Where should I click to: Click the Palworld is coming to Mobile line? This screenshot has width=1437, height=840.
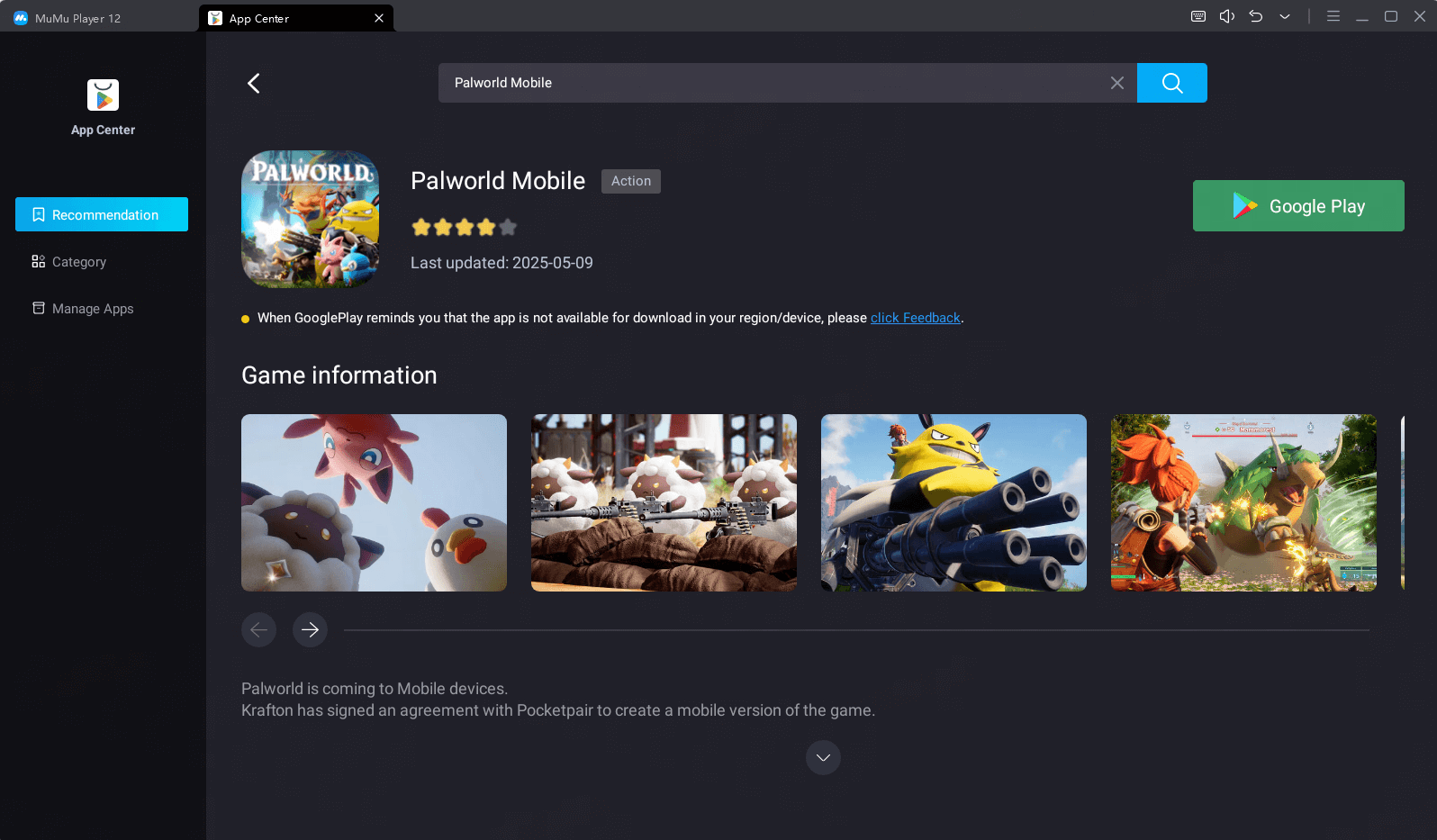(375, 689)
